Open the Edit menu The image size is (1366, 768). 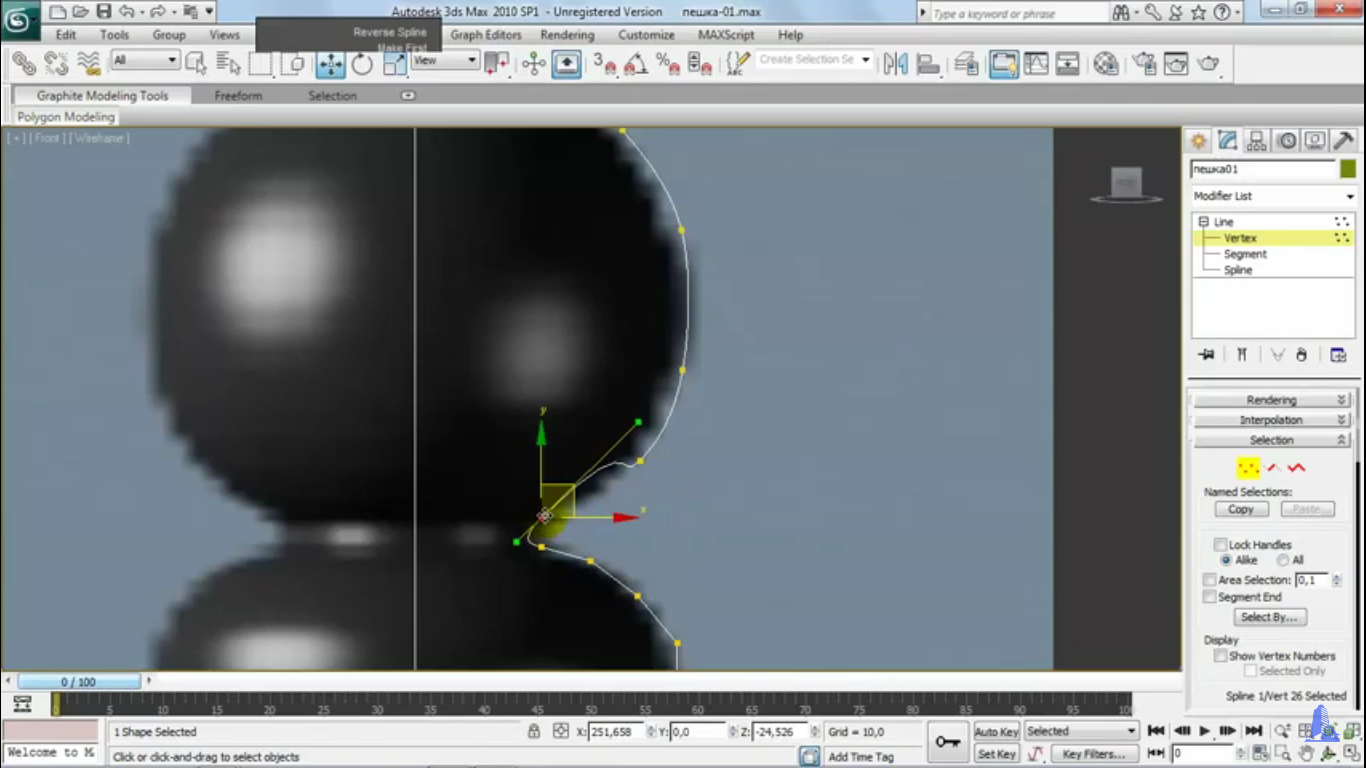pyautogui.click(x=66, y=35)
